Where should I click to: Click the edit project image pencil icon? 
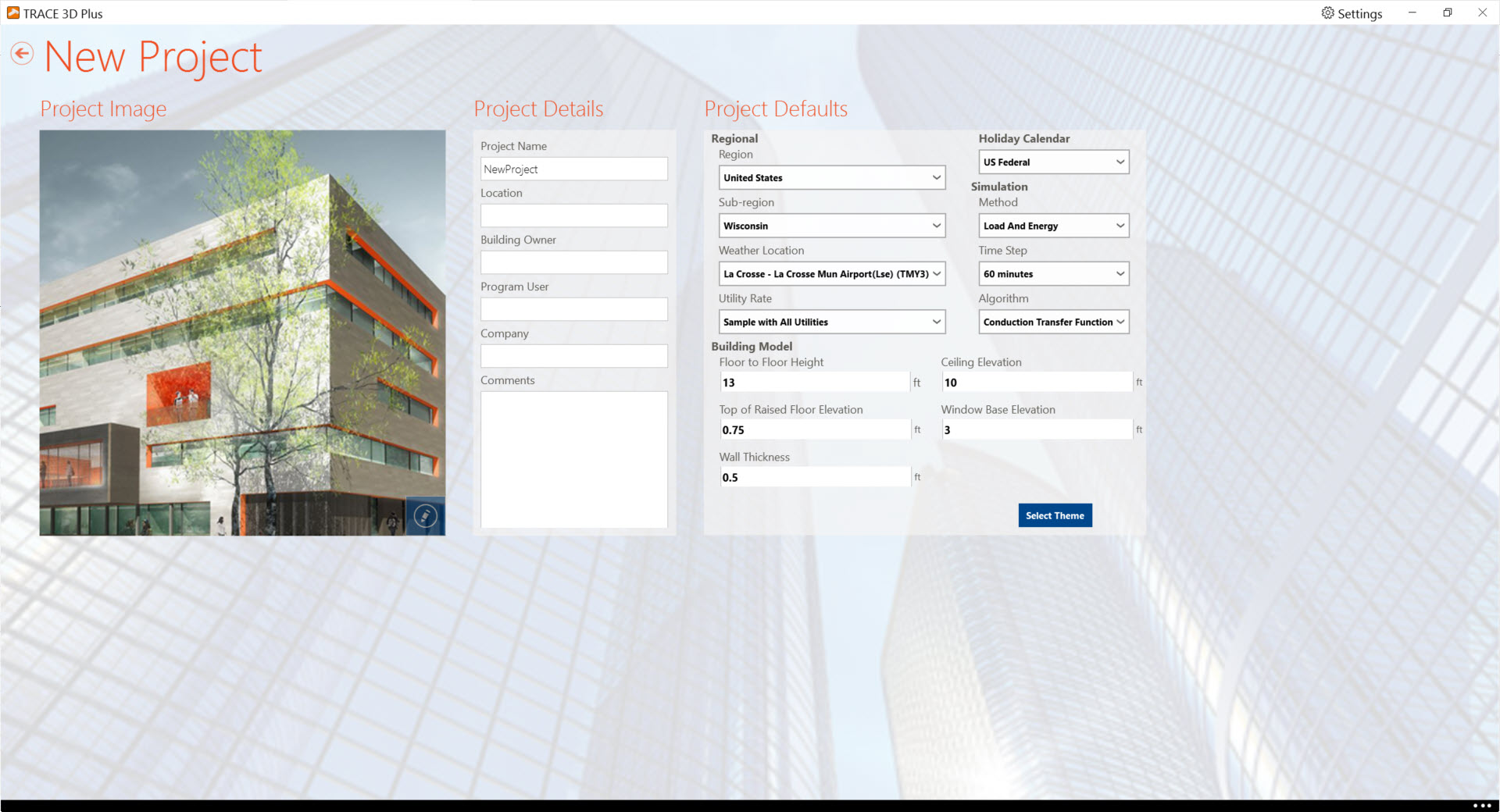point(425,516)
